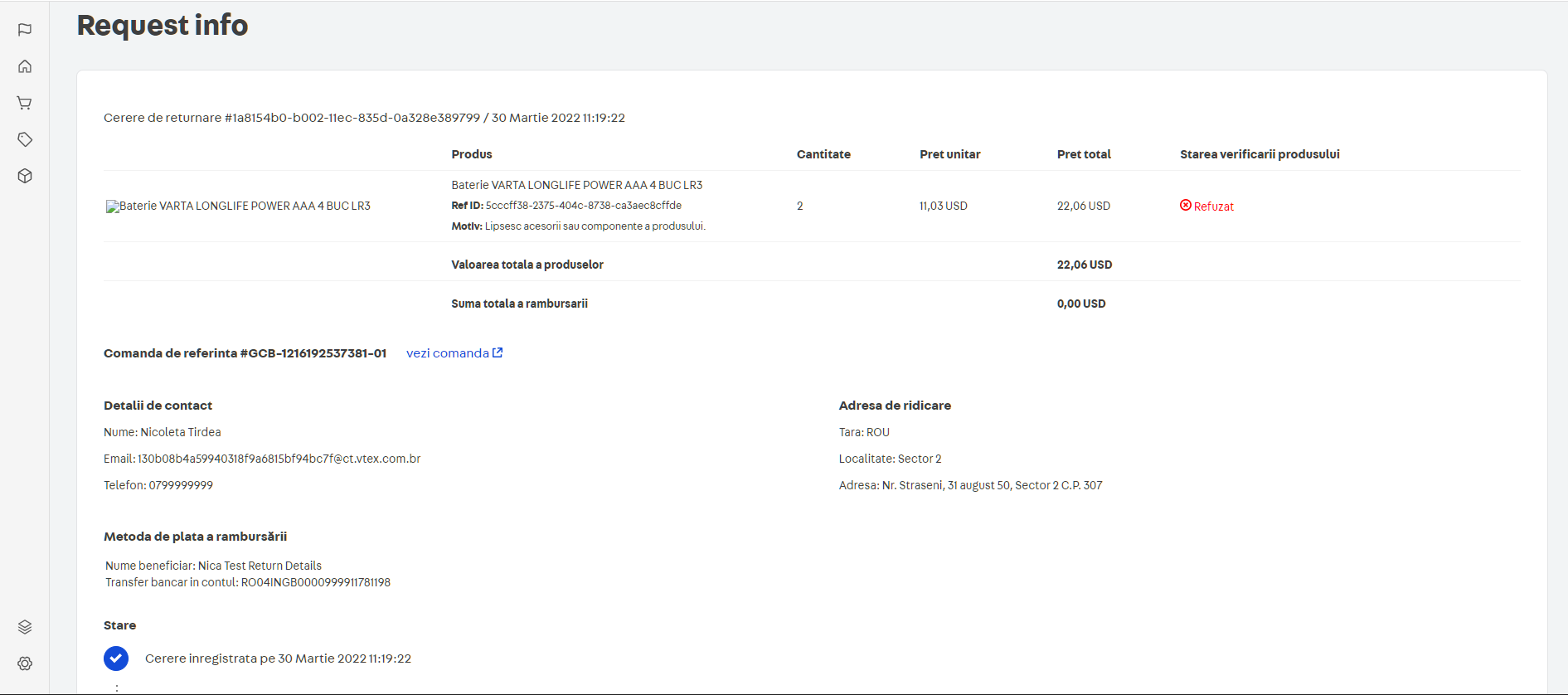
Task: Click the Request info heading
Action: coord(163,25)
